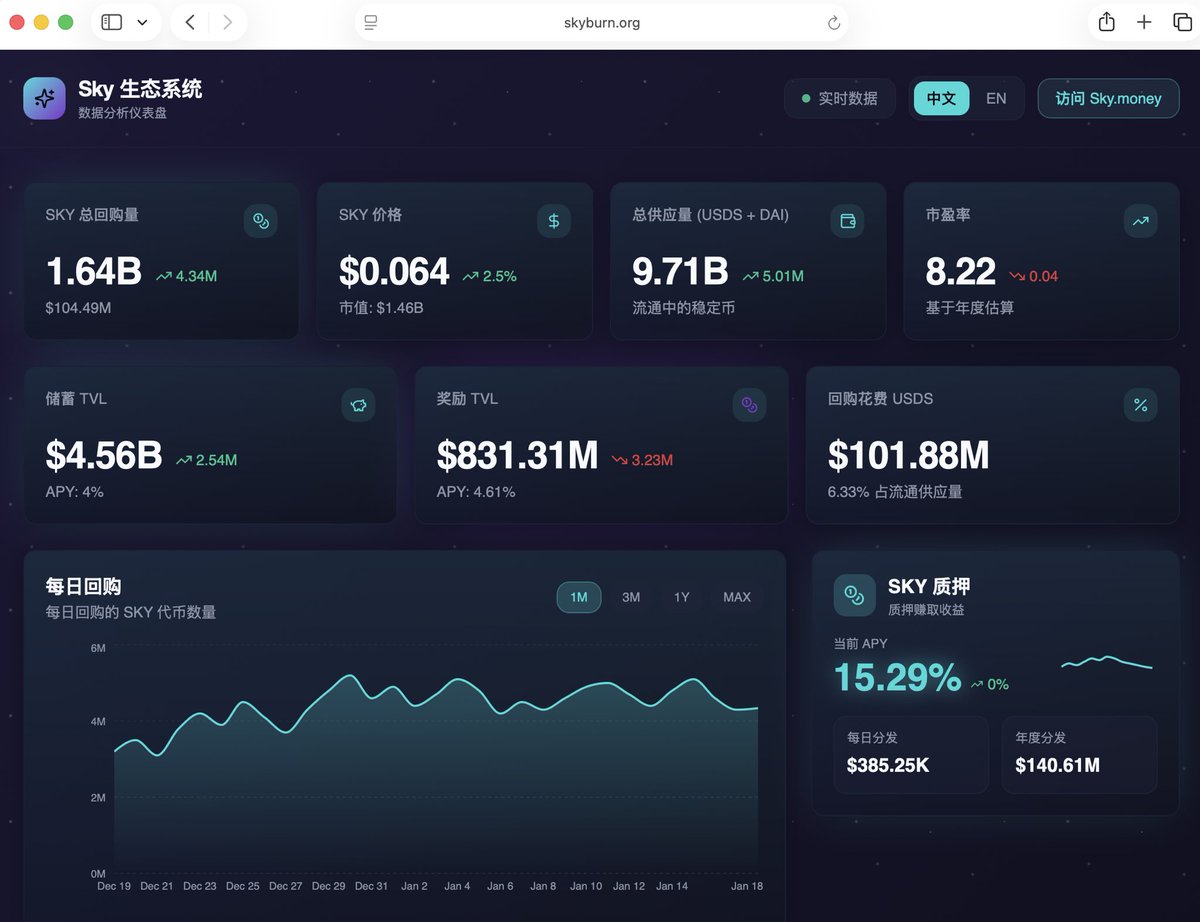Click the $104.49M text under total buyback
Viewport: 1200px width, 922px height.
[x=78, y=308]
